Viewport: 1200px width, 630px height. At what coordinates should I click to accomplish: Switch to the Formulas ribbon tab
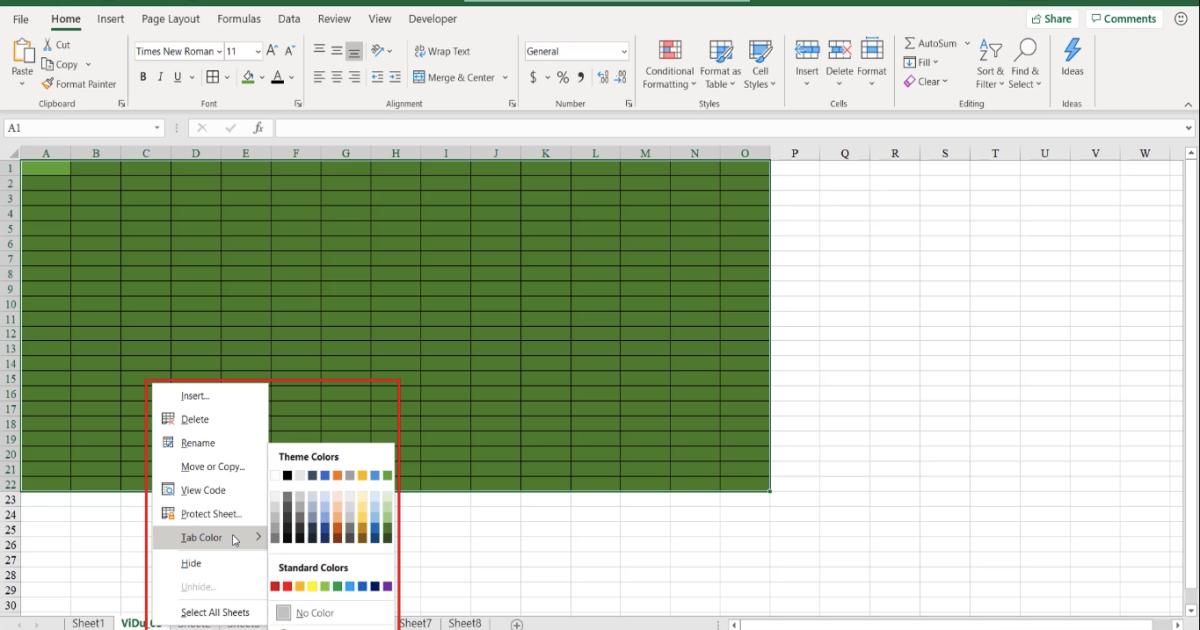pyautogui.click(x=238, y=18)
